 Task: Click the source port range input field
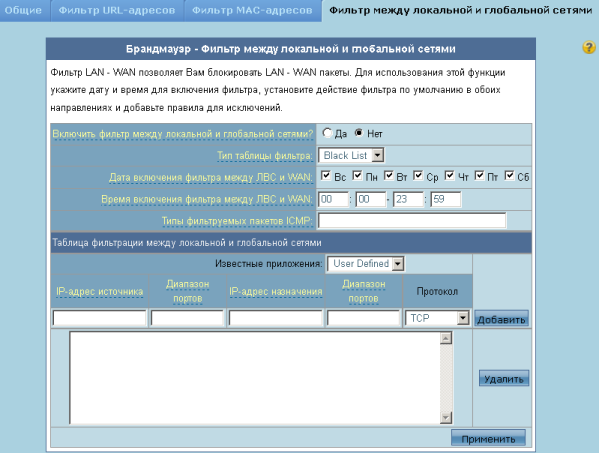click(187, 318)
